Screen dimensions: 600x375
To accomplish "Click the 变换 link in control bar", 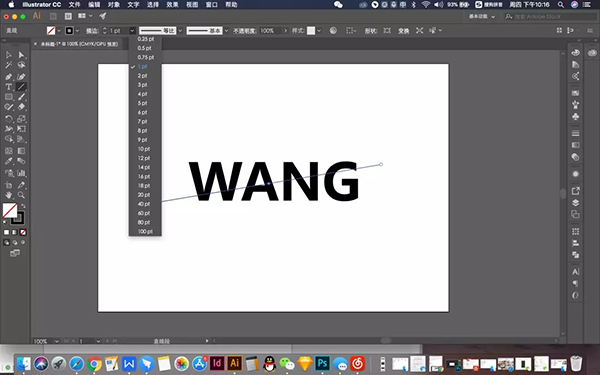I will (x=404, y=31).
